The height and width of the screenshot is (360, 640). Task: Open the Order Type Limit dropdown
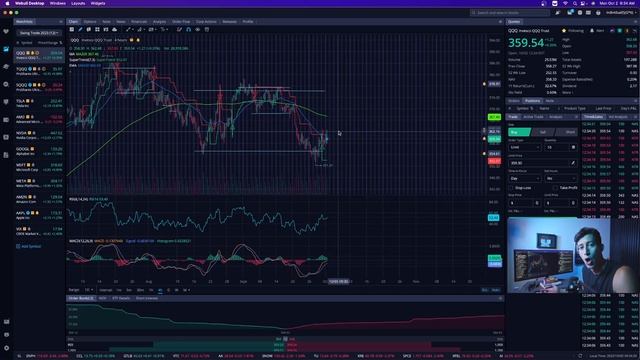pyautogui.click(x=524, y=147)
